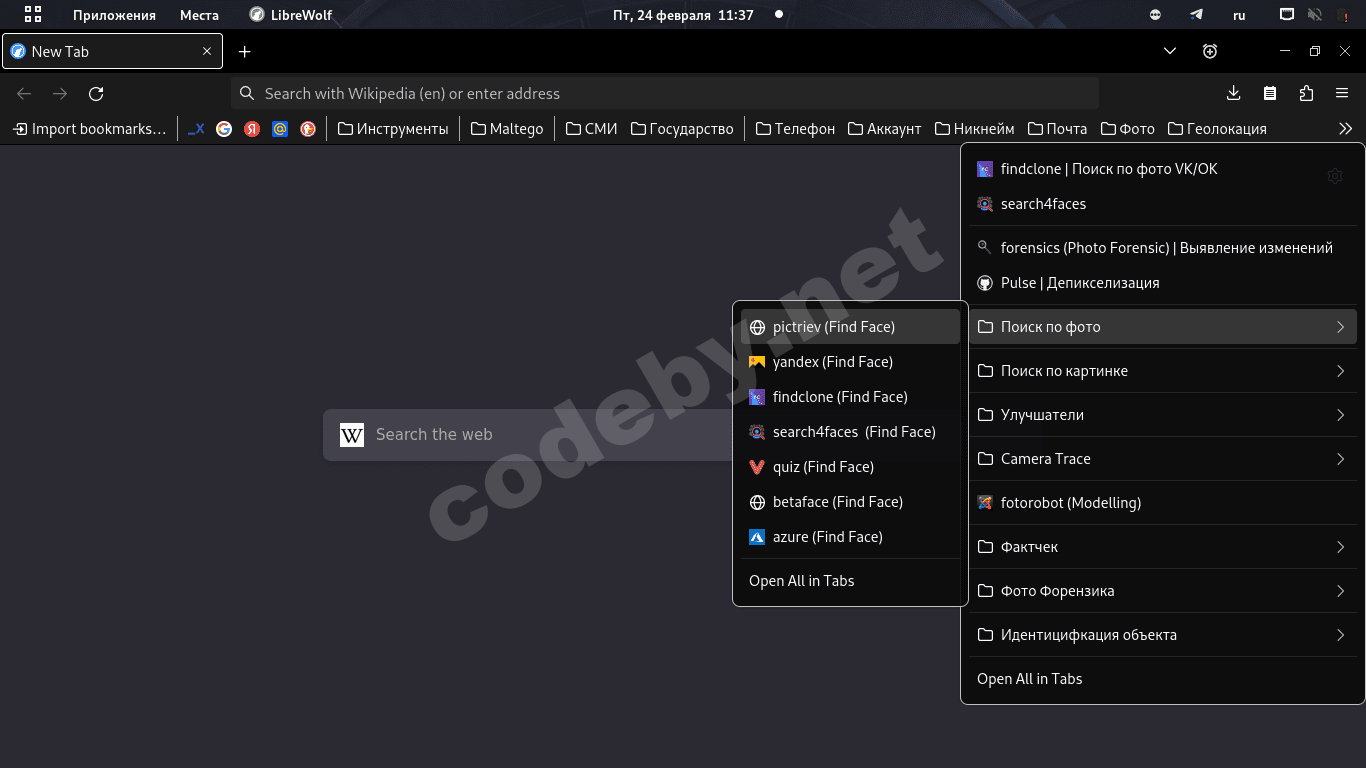Viewport: 1366px width, 768px height.
Task: Select azure (Find Face) in the submenu
Action: tap(850, 537)
